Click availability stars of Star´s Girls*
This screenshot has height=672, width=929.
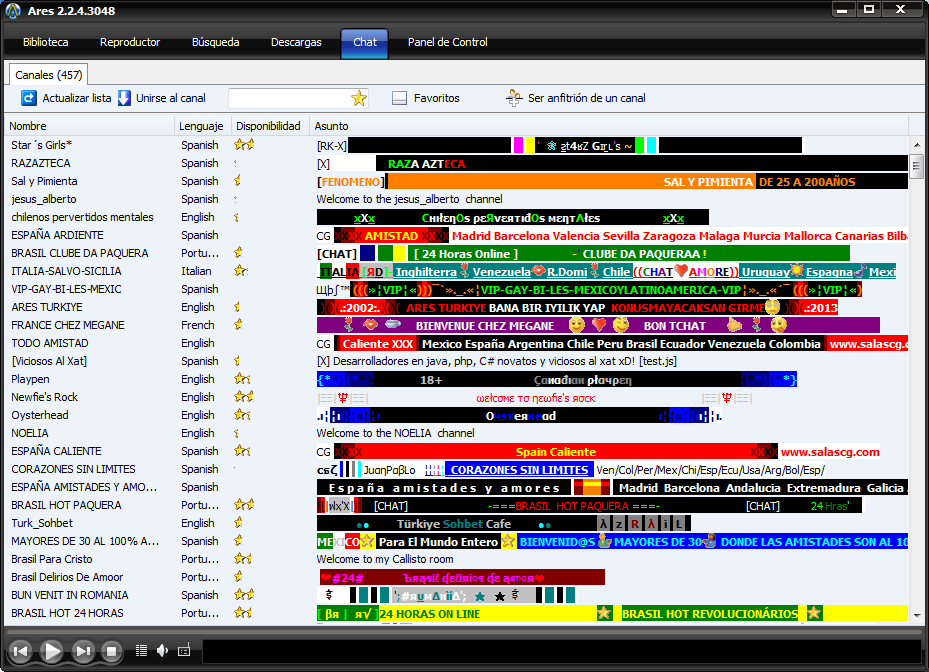coord(244,145)
